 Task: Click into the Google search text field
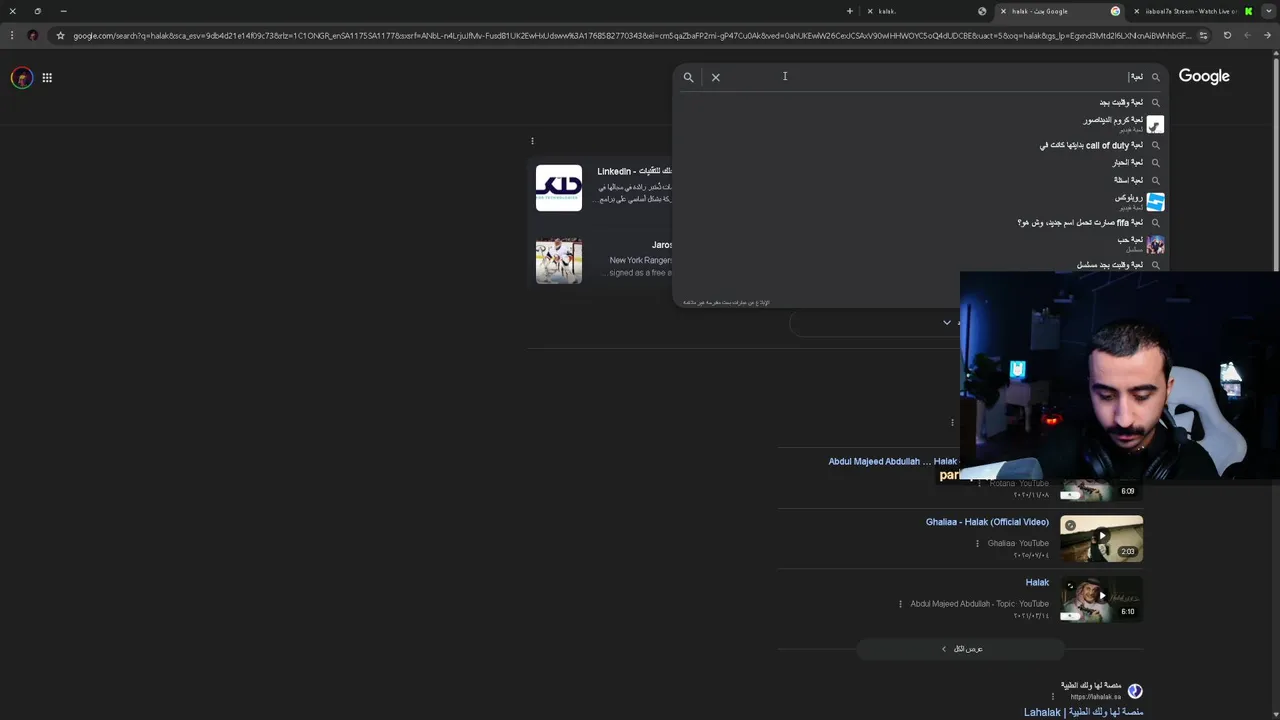tap(935, 77)
